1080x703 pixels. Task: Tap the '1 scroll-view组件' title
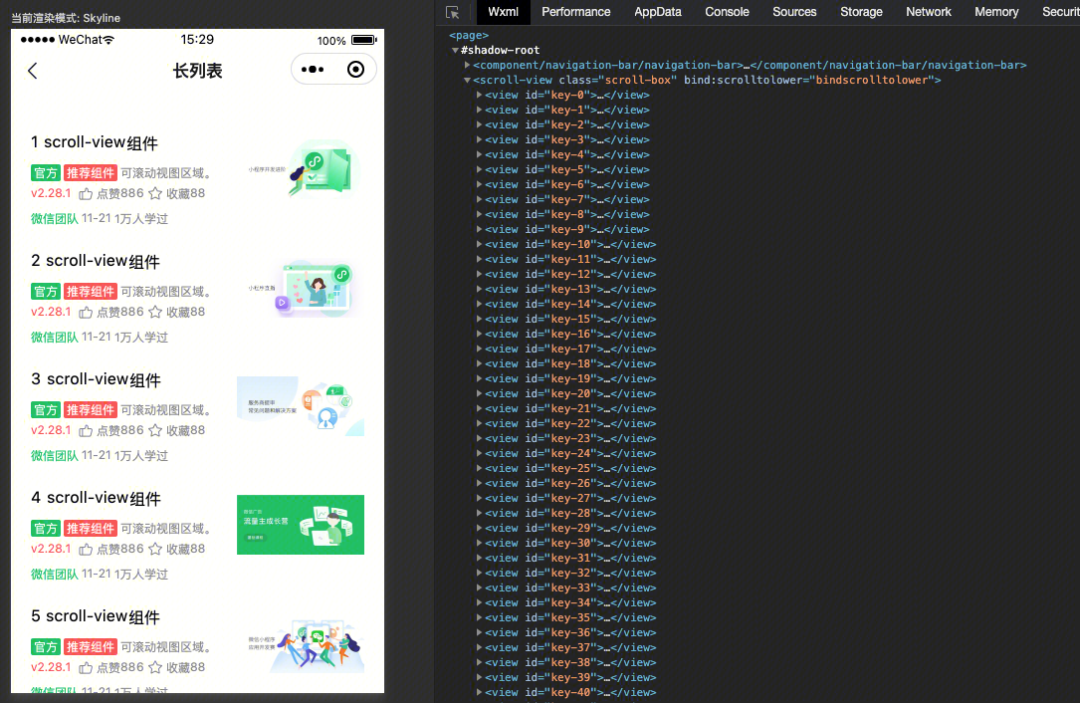point(94,143)
